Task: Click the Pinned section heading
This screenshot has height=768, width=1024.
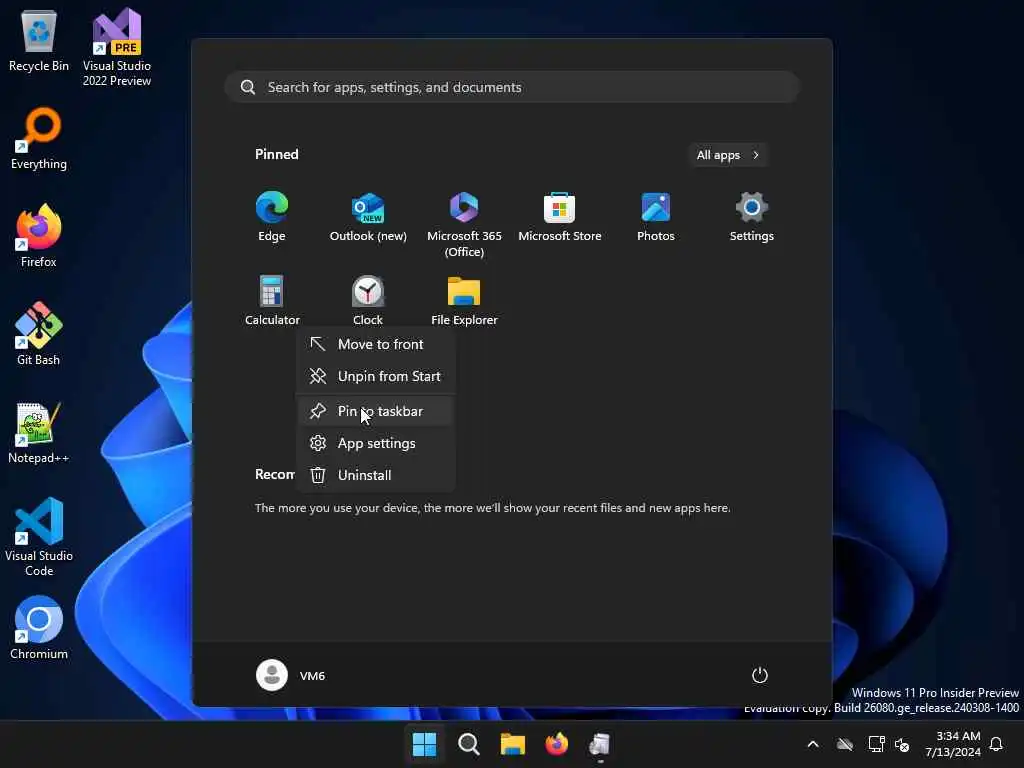Action: [277, 154]
